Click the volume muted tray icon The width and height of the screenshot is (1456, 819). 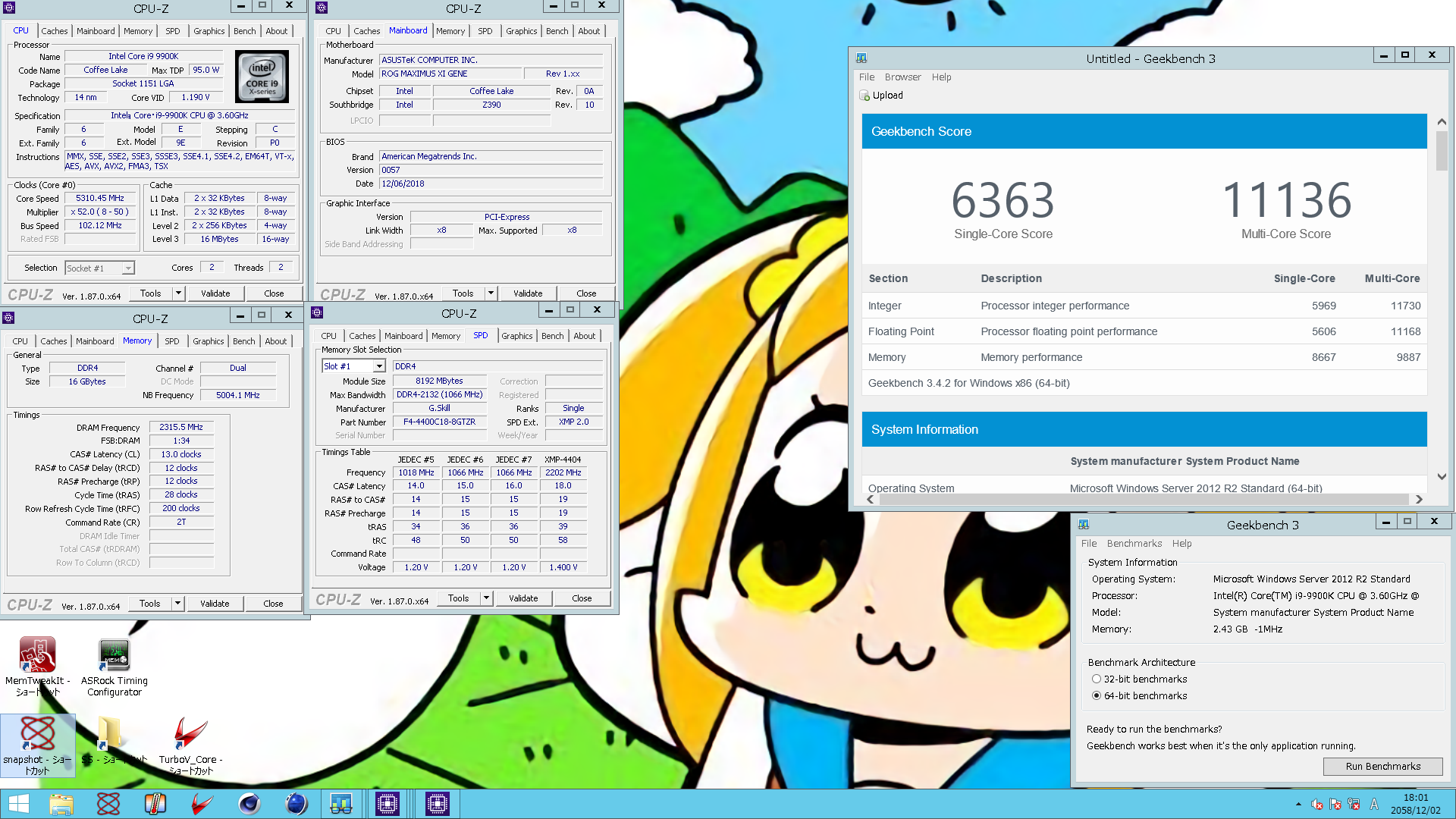(x=1317, y=805)
